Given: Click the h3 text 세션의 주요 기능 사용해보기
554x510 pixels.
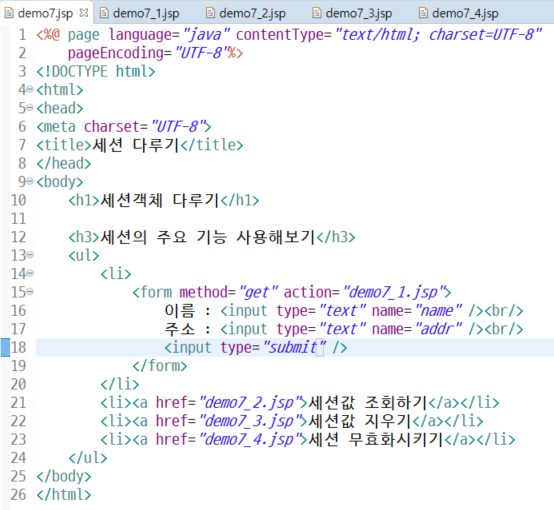Looking at the screenshot, I should (x=208, y=237).
